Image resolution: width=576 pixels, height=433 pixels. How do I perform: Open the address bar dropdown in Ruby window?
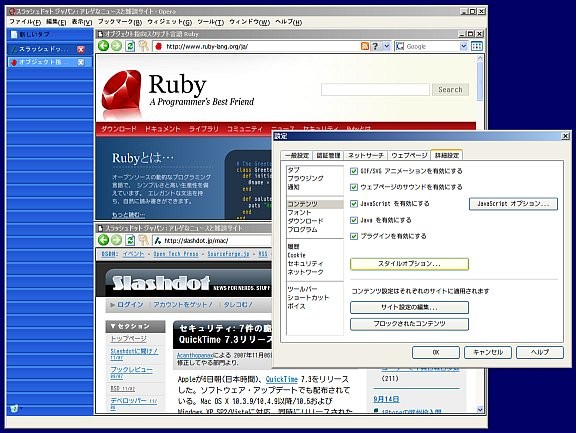[386, 46]
